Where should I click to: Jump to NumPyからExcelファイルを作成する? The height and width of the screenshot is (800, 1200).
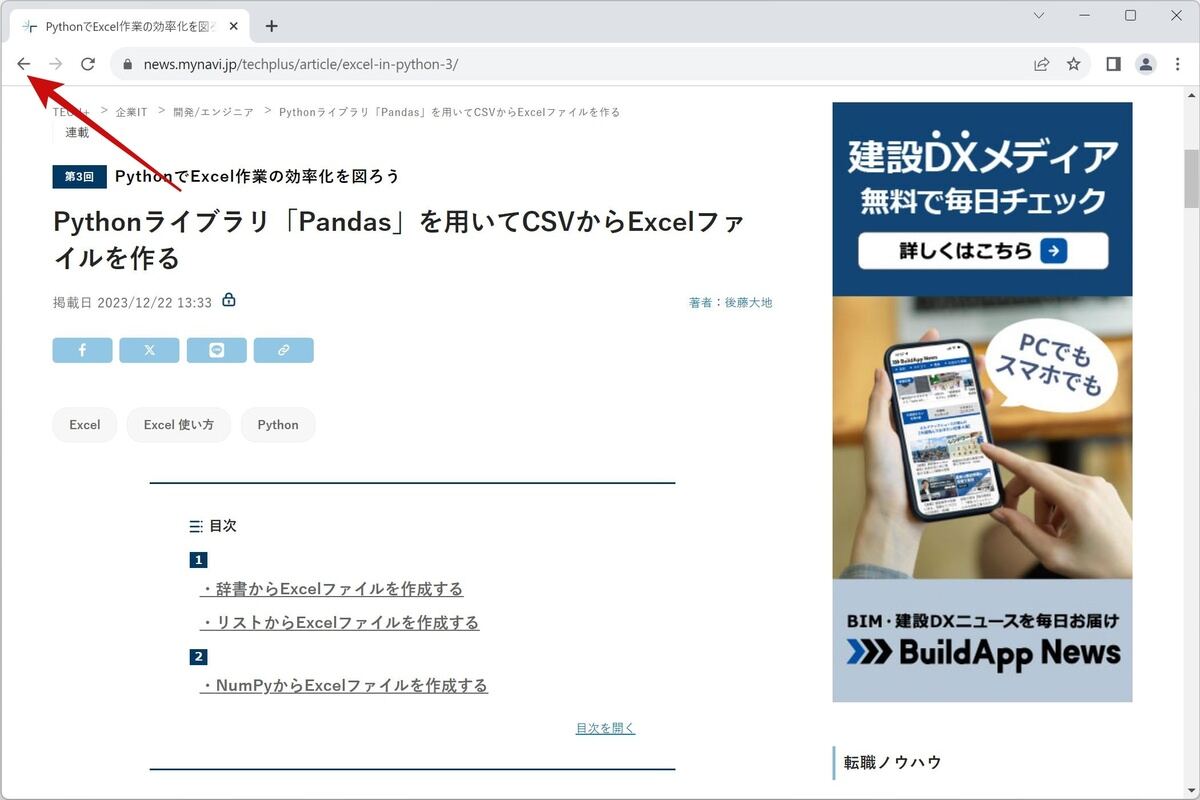coord(344,685)
